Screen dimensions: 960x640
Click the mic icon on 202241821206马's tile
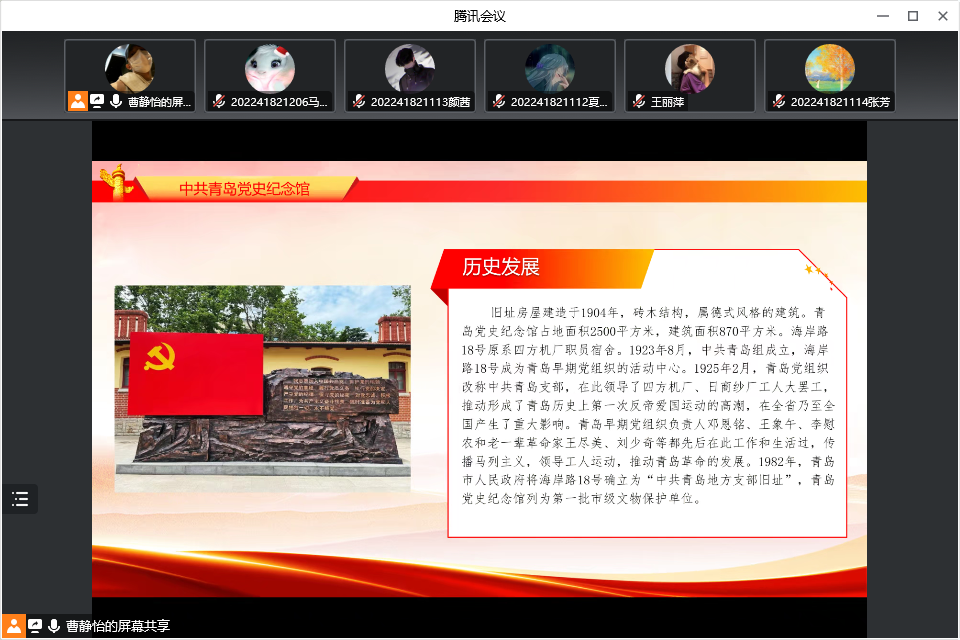tap(218, 102)
